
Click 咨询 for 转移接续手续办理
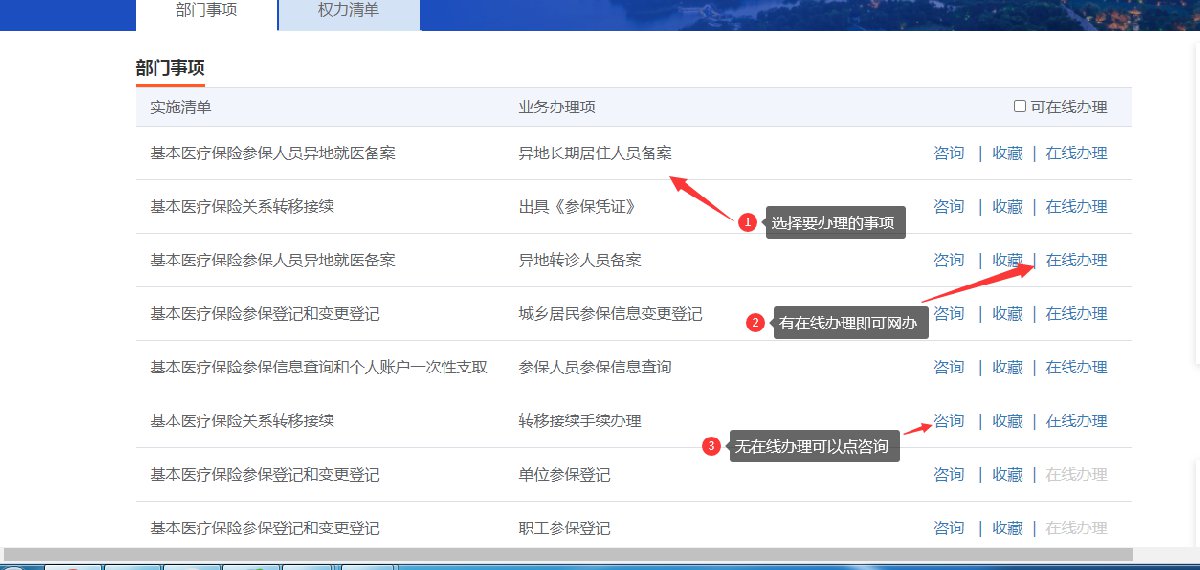[948, 421]
